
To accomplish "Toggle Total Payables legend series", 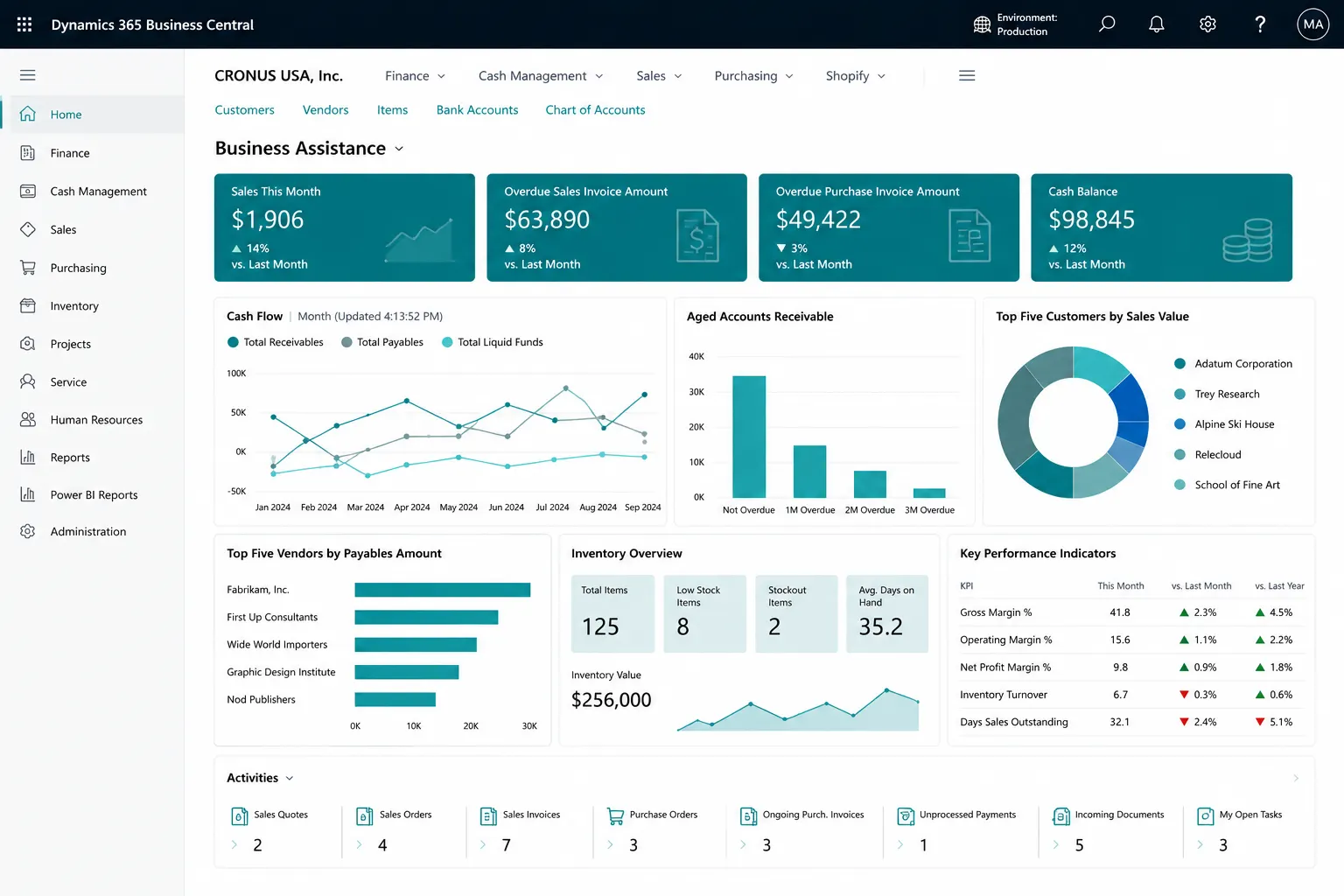I will click(382, 342).
